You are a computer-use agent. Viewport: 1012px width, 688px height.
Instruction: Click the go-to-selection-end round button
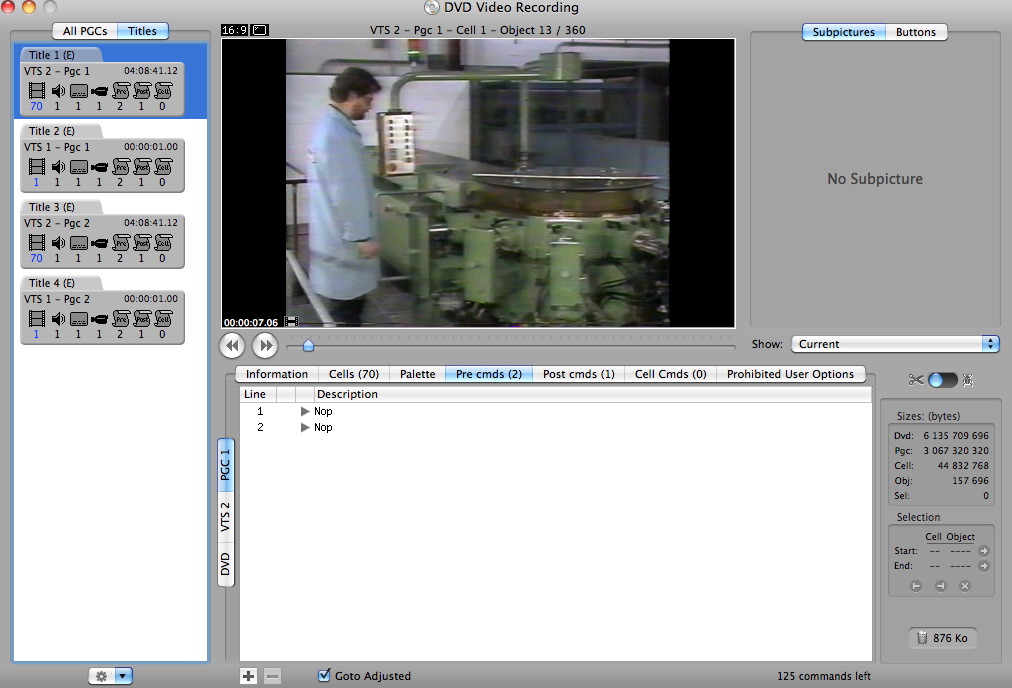pos(940,586)
